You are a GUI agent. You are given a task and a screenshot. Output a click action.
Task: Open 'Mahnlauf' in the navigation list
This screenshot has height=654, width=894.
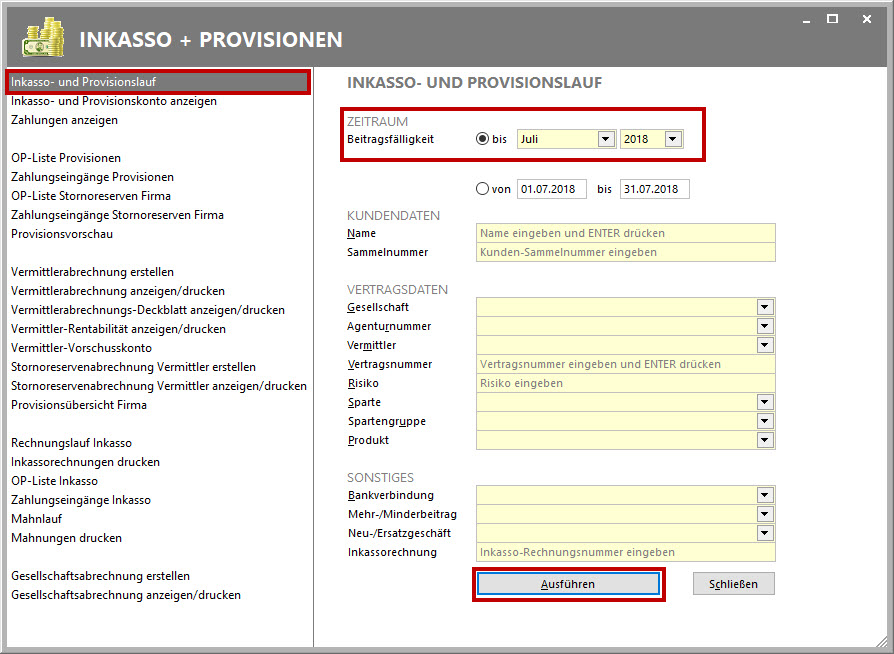[38, 519]
